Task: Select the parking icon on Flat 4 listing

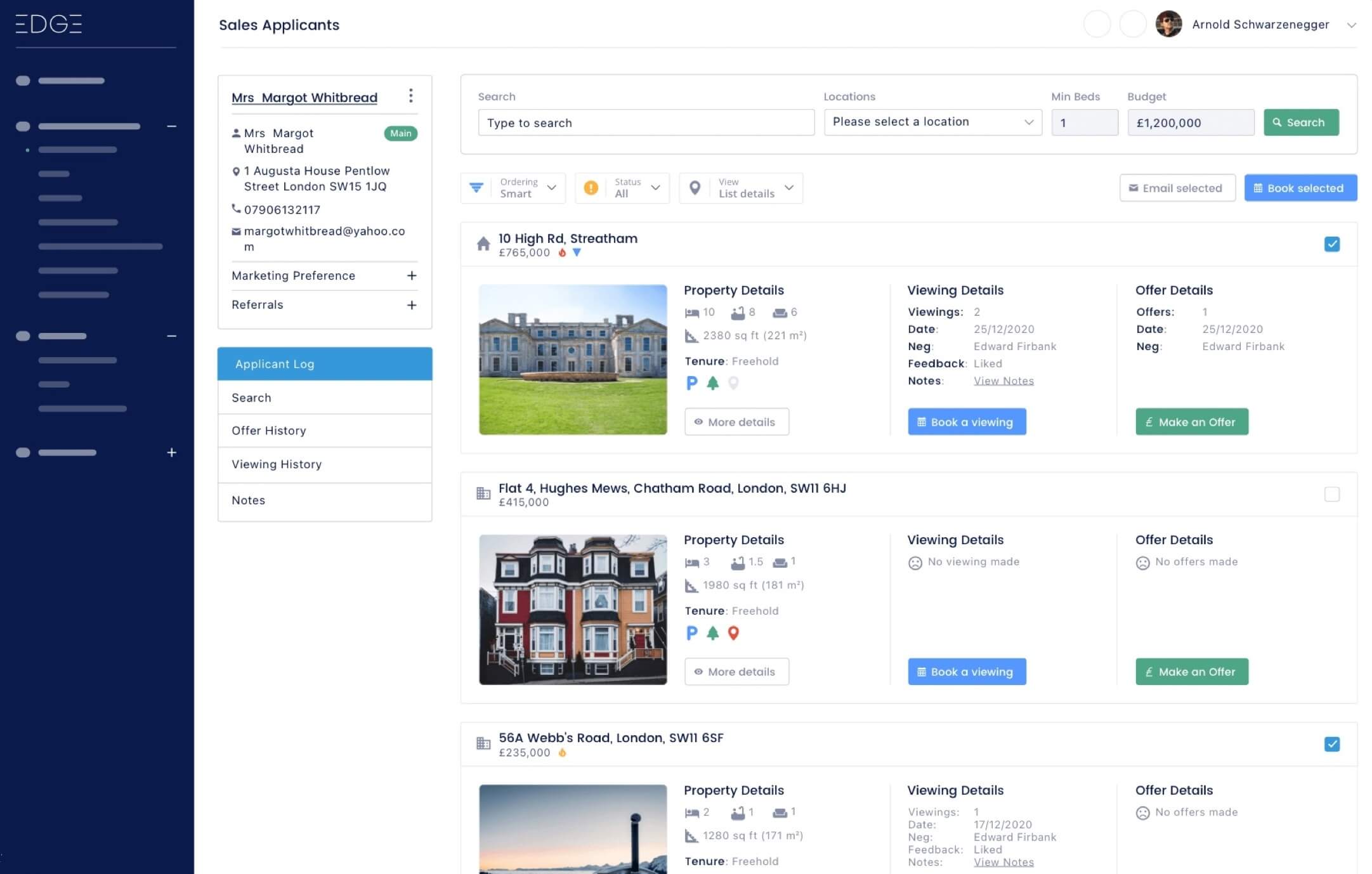Action: click(691, 632)
